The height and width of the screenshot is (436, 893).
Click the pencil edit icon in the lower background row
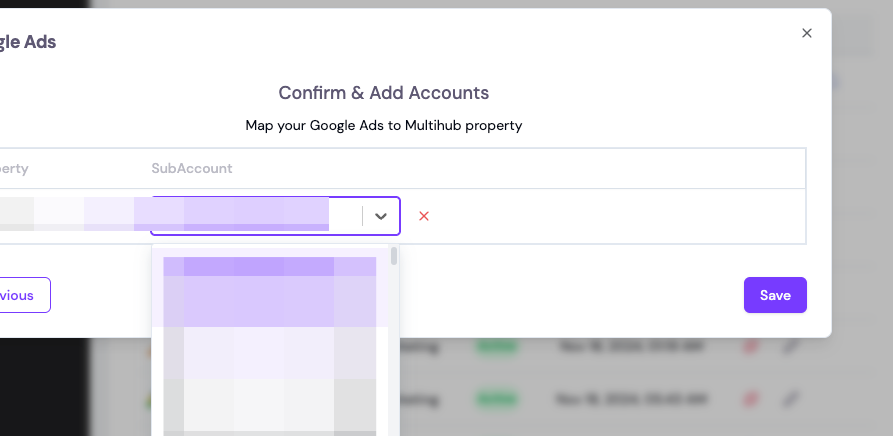tap(791, 400)
